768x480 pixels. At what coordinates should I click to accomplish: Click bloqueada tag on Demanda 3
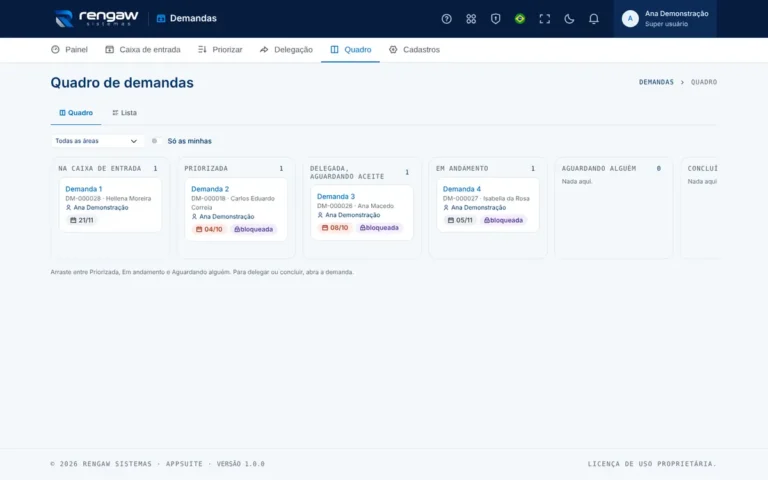[380, 228]
